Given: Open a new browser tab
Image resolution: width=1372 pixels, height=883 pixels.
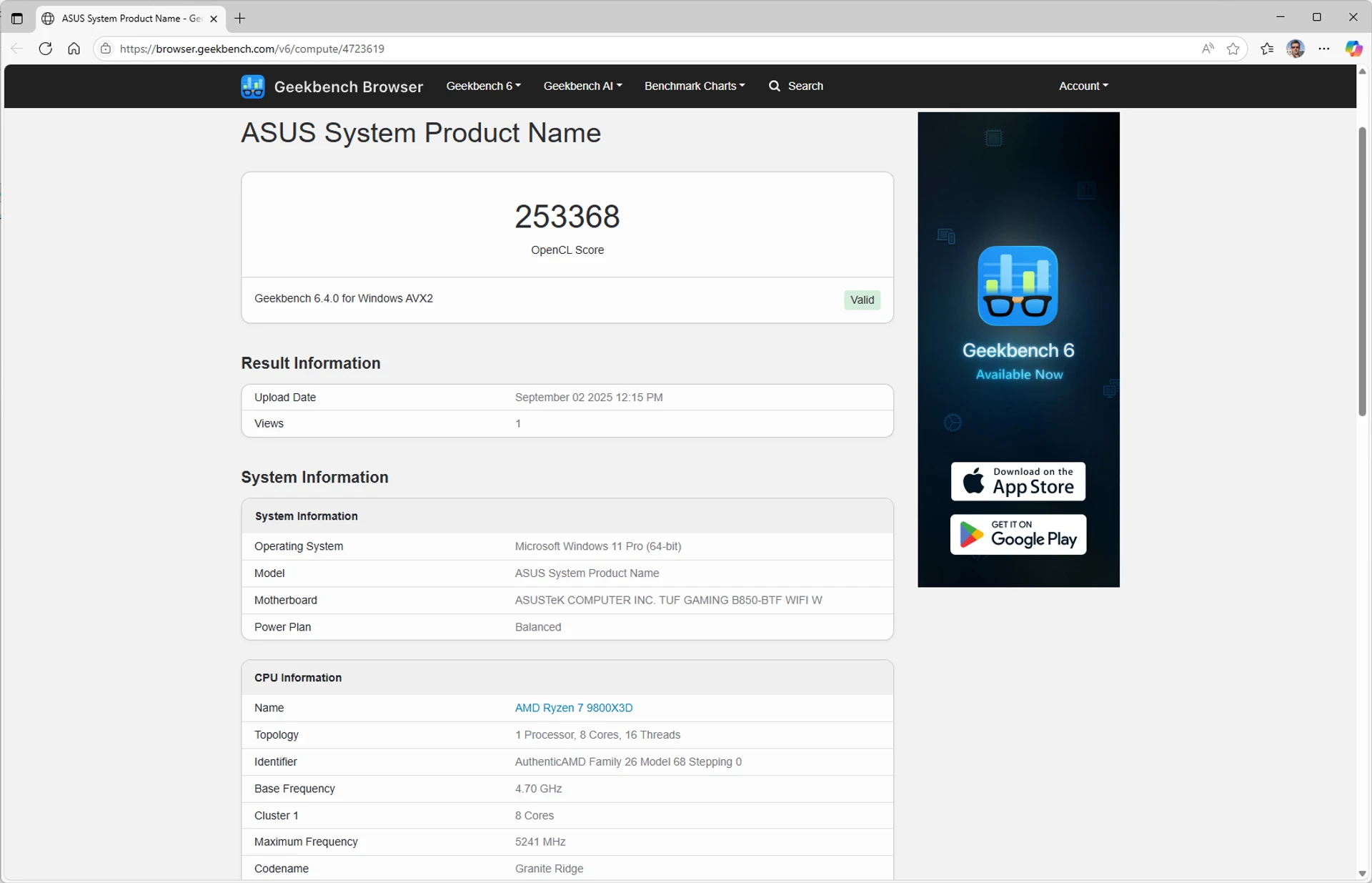Looking at the screenshot, I should [240, 19].
